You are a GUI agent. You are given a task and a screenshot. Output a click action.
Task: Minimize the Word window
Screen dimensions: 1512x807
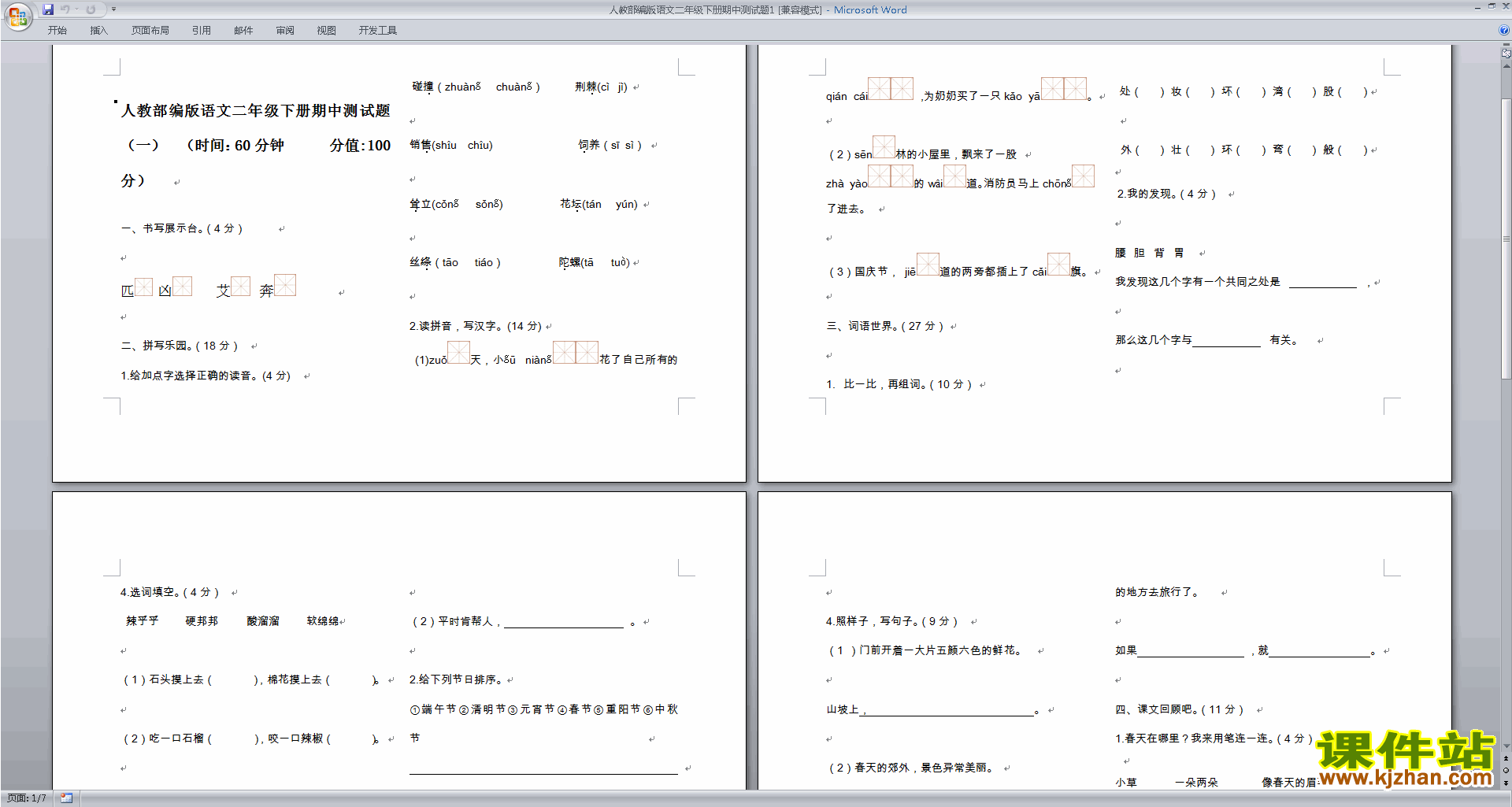(x=1477, y=7)
